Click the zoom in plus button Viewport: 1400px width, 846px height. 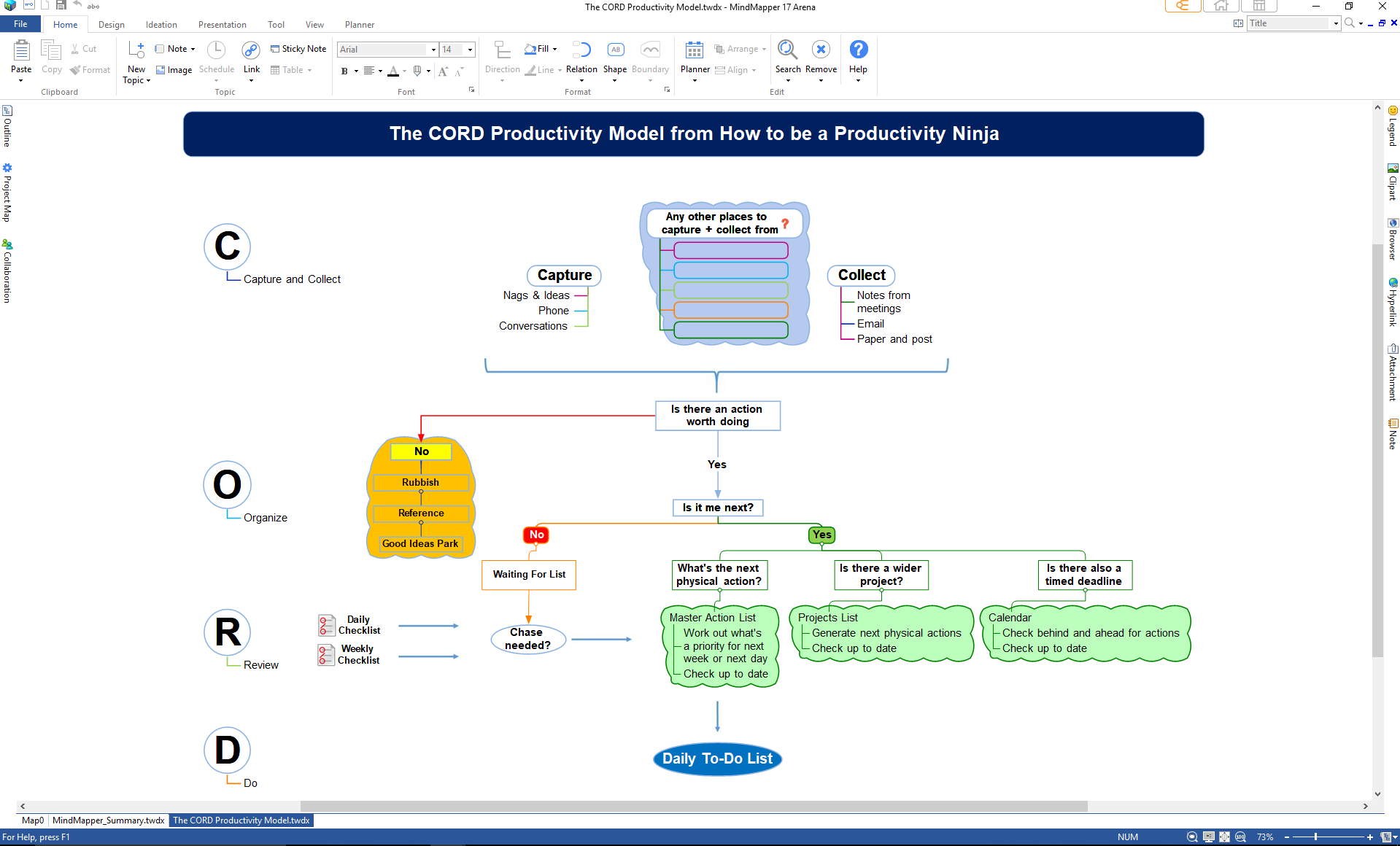1369,837
